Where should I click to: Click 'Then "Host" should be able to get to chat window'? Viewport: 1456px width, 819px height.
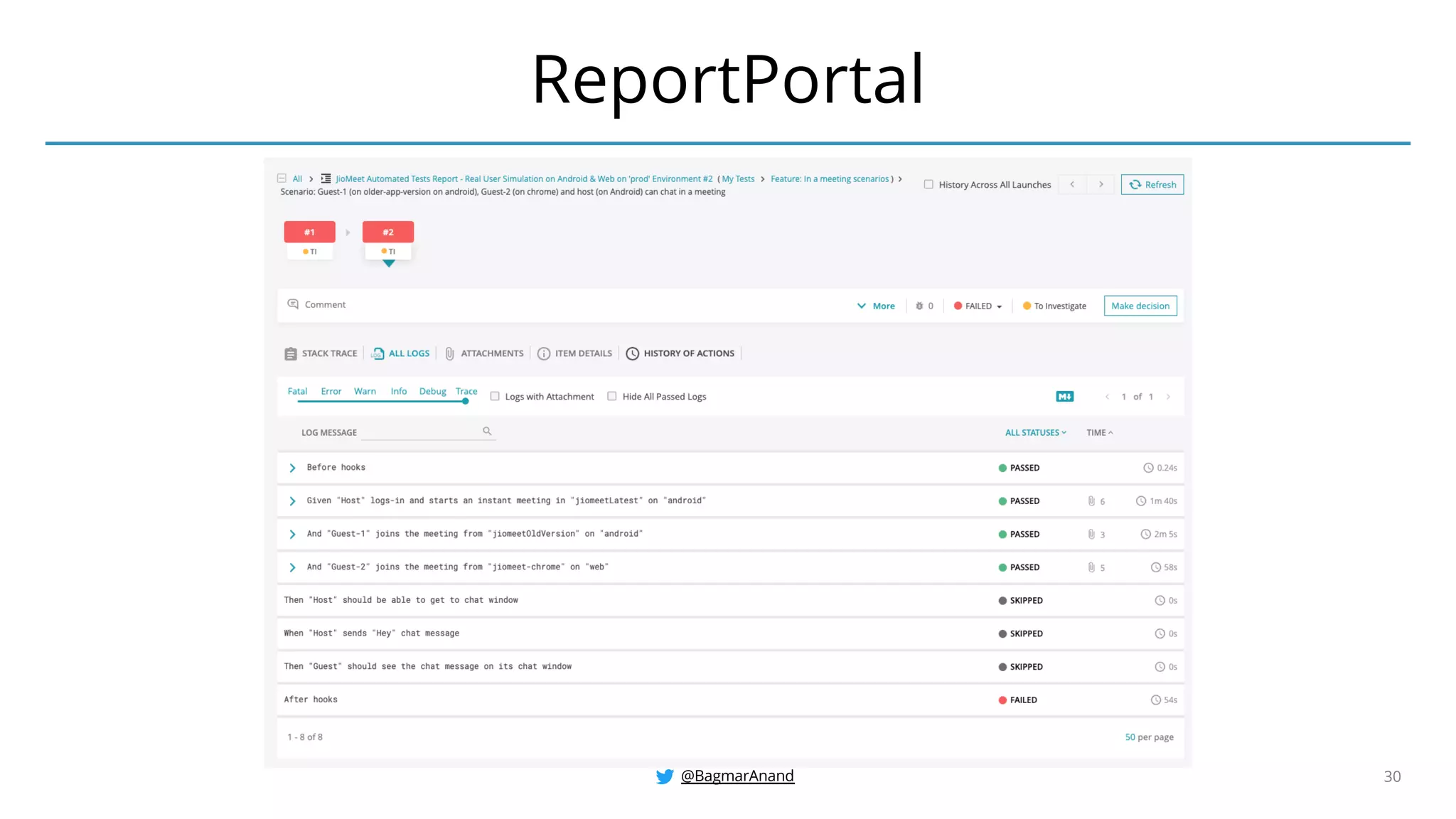tap(730, 600)
